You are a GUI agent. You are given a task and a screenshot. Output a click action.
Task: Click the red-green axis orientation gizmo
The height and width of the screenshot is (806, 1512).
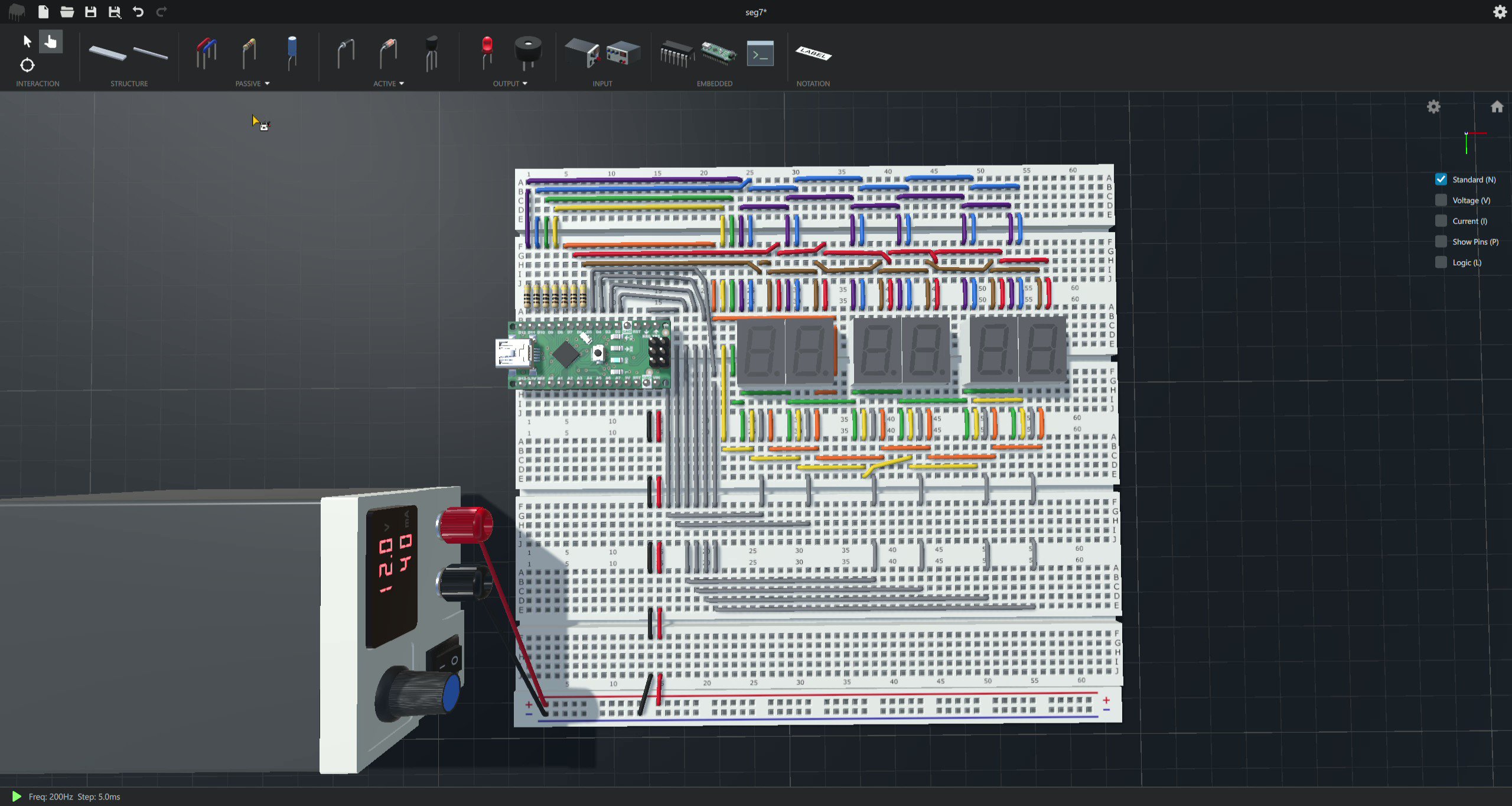(1474, 142)
